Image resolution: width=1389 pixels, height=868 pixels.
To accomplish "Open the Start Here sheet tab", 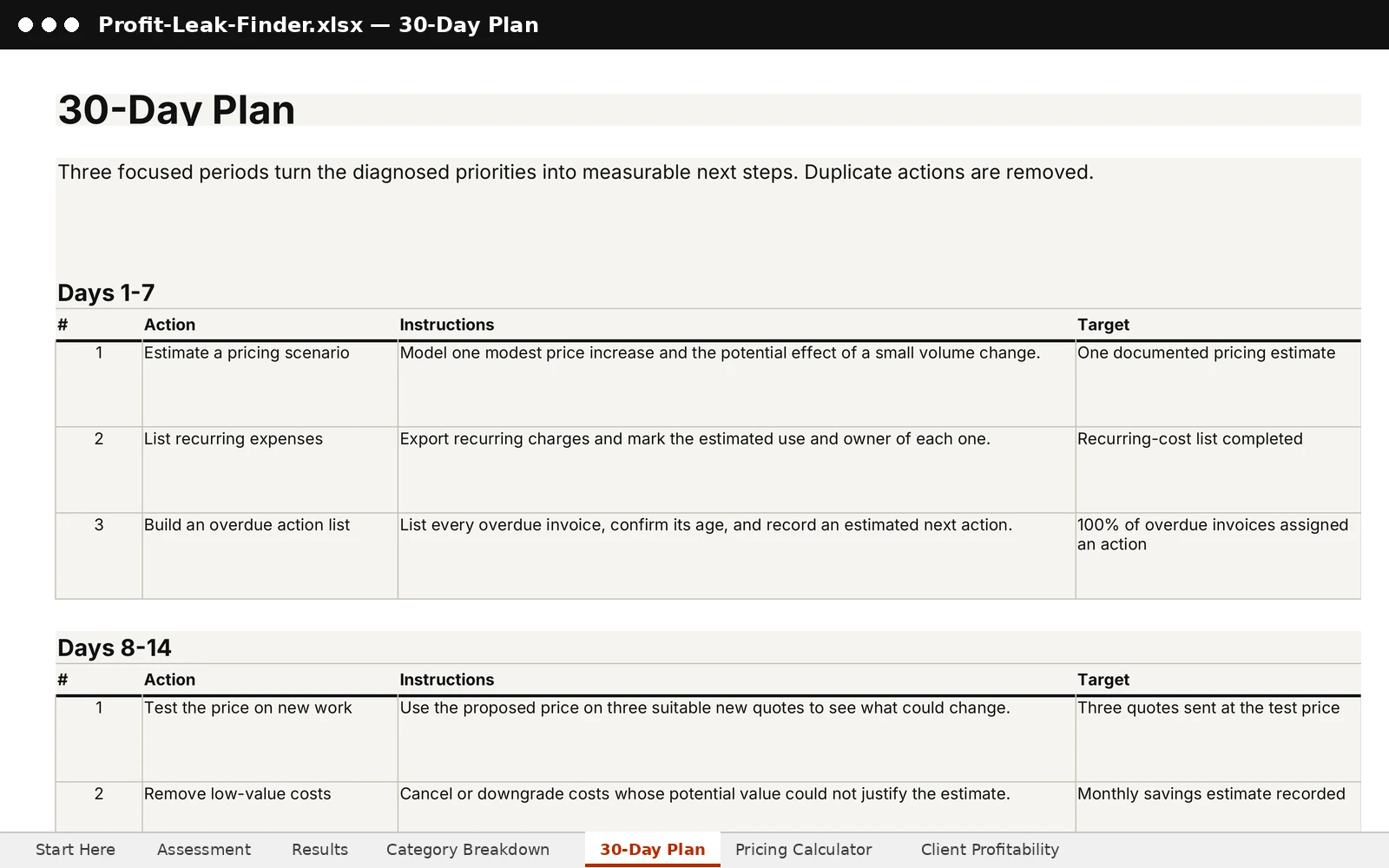I will (x=76, y=850).
